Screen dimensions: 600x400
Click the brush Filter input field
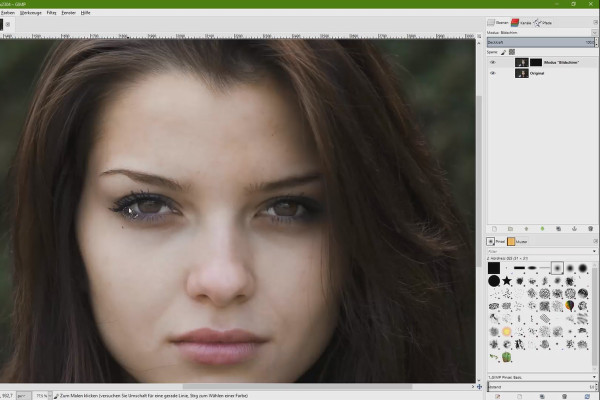pyautogui.click(x=539, y=251)
